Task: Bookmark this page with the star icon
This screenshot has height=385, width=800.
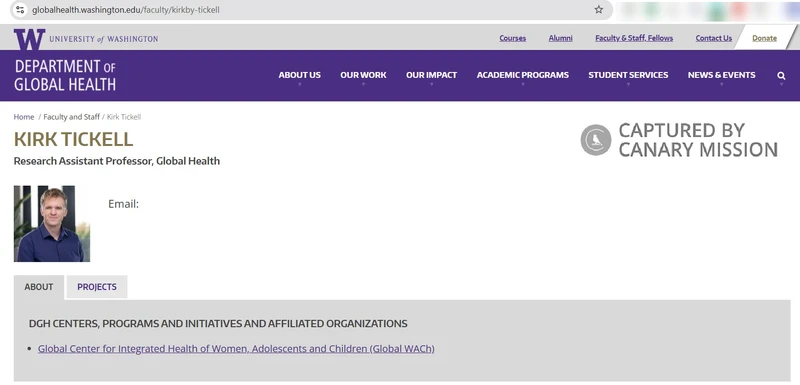Action: click(x=598, y=9)
